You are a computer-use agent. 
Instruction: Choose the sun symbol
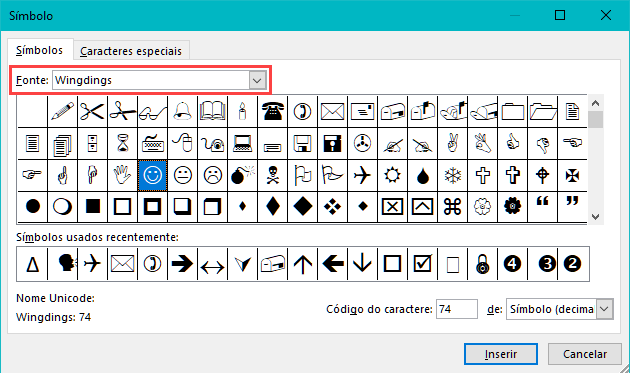tap(393, 175)
